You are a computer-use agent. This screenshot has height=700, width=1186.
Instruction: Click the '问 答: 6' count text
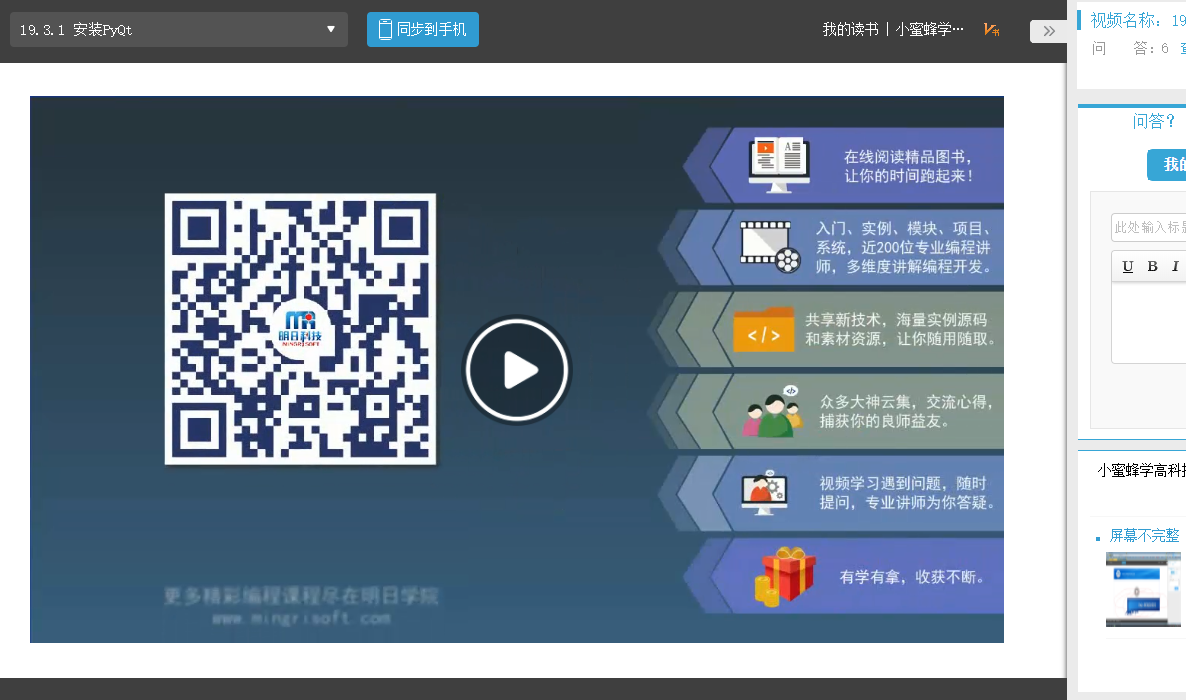point(1131,48)
